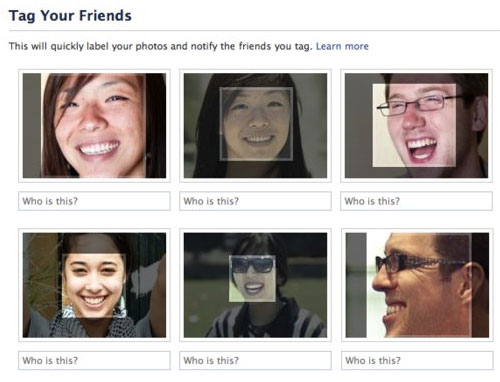Click the highlighted face box on sunglasses photo
This screenshot has width=500, height=382.
[x=252, y=279]
